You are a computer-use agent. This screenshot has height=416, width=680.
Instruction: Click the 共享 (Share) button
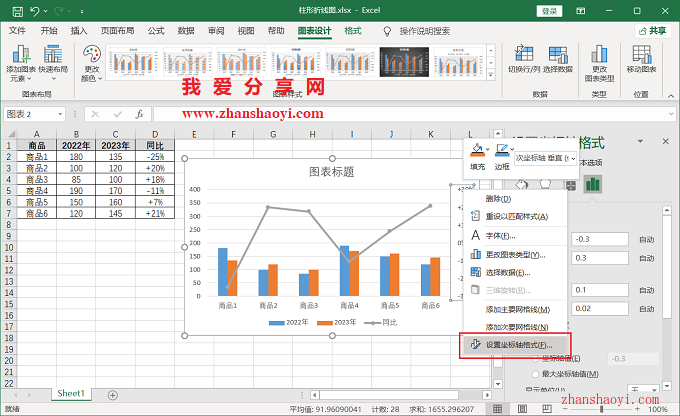tap(652, 31)
